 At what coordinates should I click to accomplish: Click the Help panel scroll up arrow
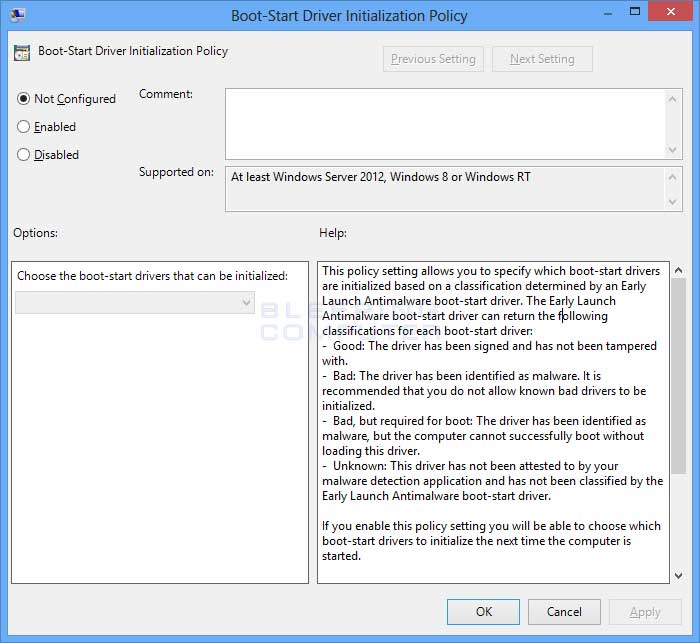[678, 271]
